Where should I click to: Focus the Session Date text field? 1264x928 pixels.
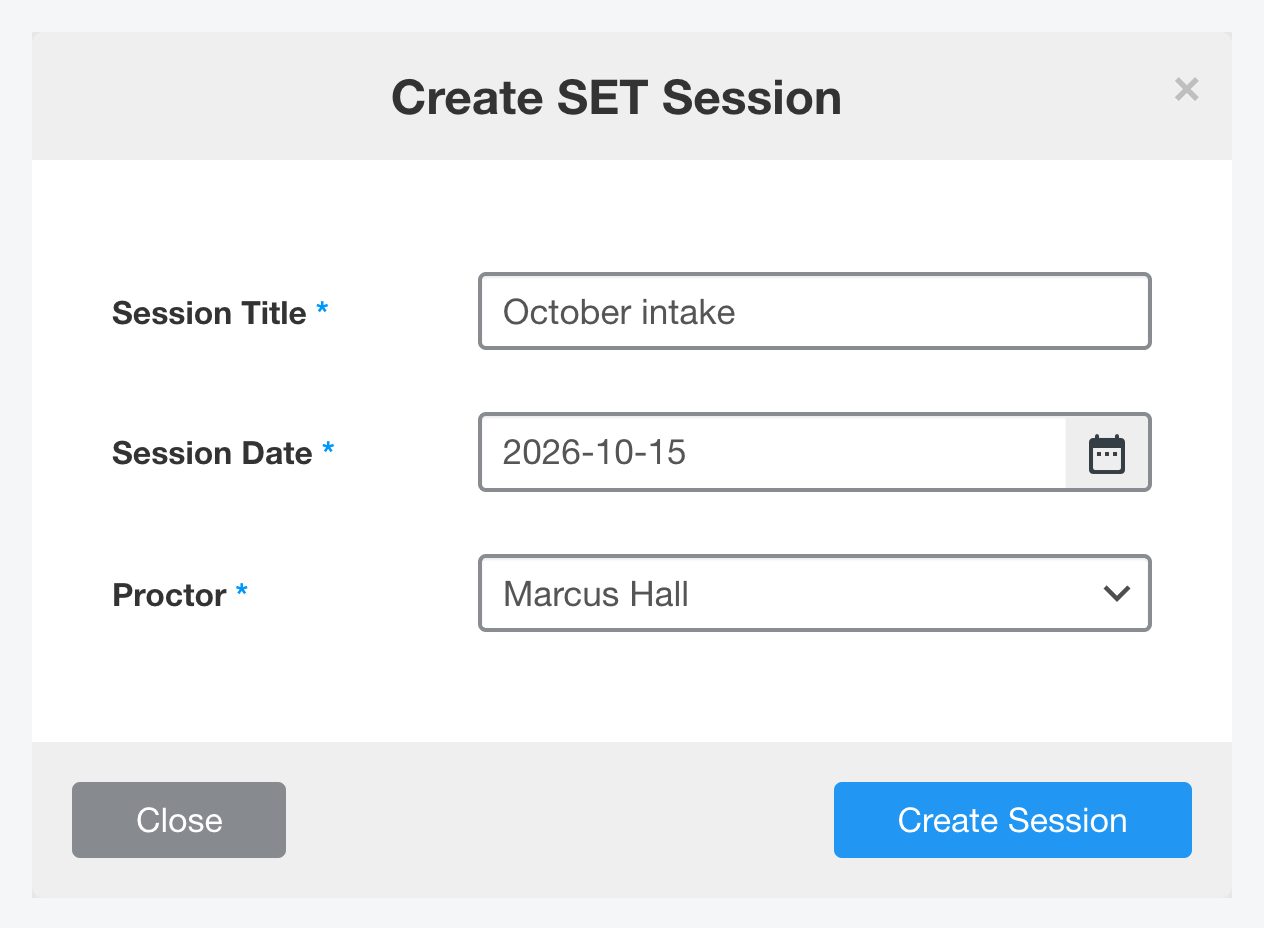tap(772, 452)
